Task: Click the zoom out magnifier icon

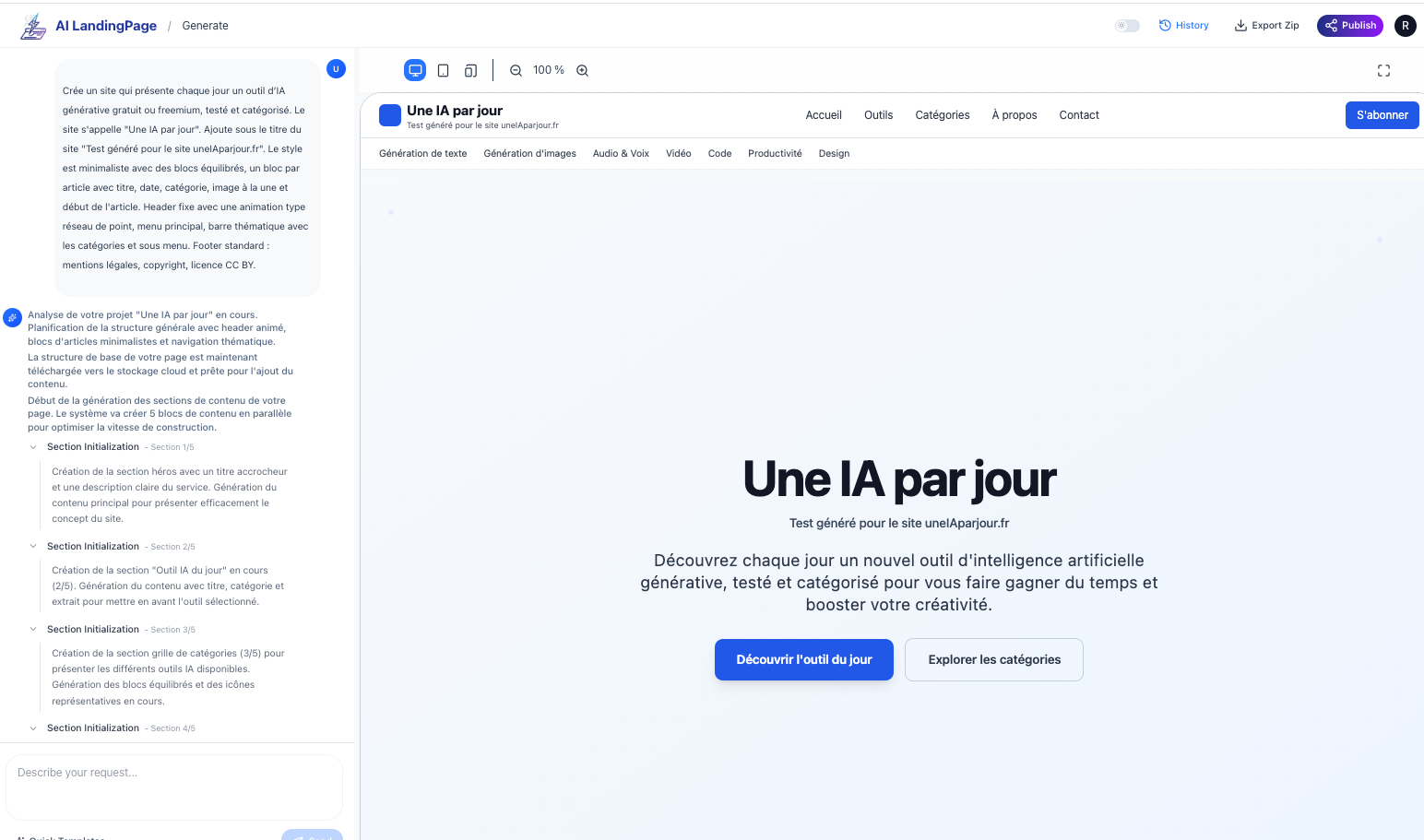Action: pos(516,70)
